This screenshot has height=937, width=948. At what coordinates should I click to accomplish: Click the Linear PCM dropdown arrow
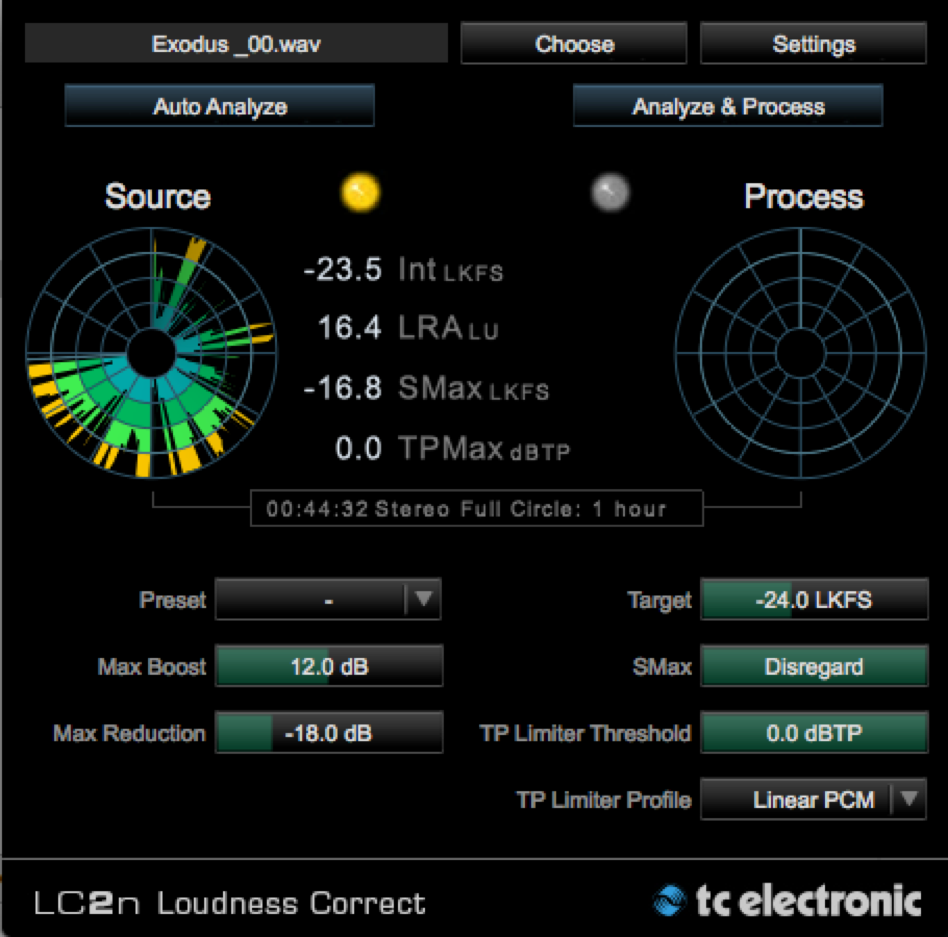point(908,799)
